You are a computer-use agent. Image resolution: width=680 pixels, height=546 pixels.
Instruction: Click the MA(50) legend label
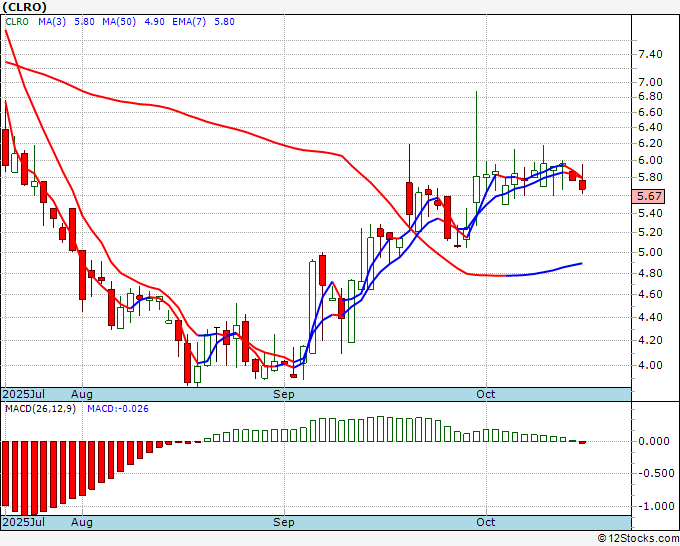119,22
